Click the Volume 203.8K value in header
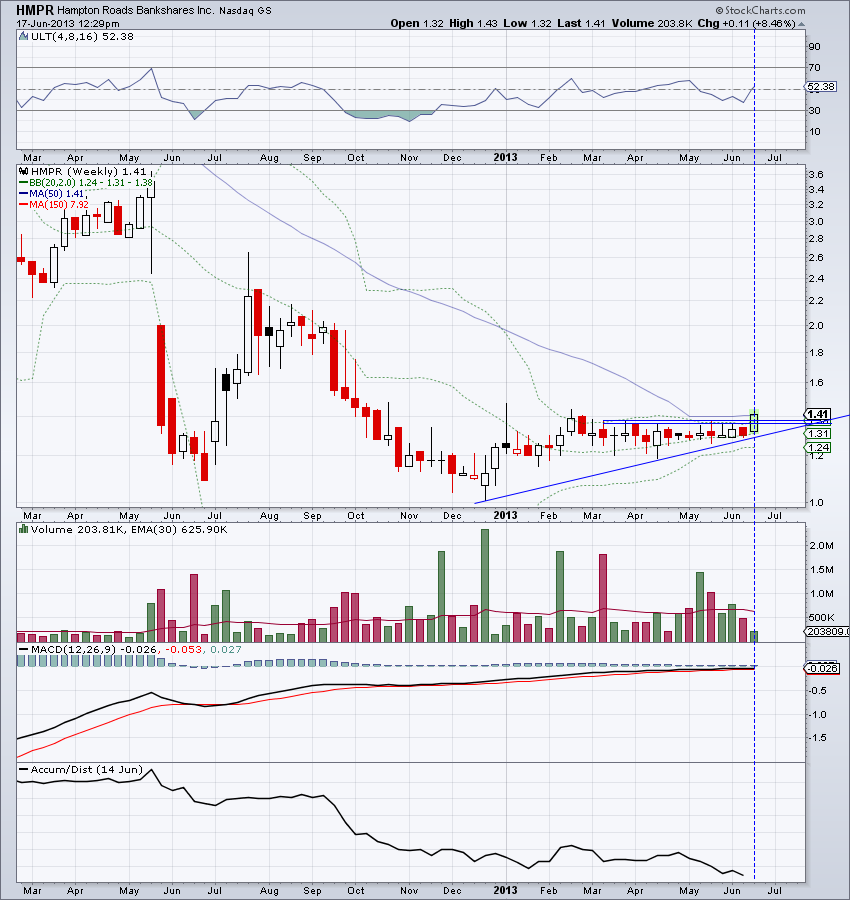This screenshot has width=850, height=900. click(x=652, y=24)
